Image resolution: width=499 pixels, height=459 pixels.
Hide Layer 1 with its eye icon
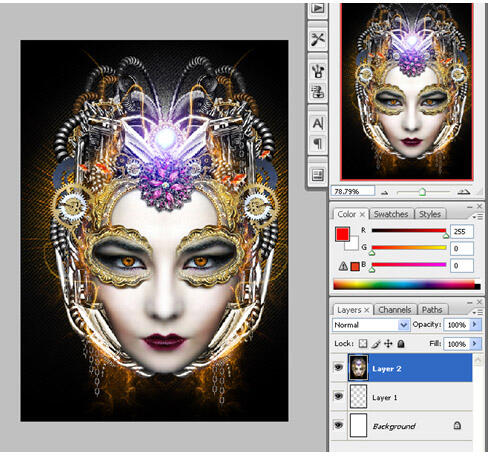tap(339, 396)
